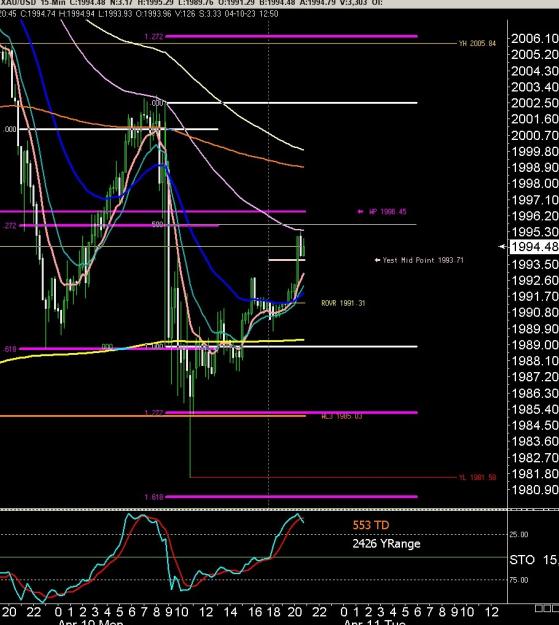Select the 1.618 Fibonacci label
The width and height of the screenshot is (559, 625).
154,497
